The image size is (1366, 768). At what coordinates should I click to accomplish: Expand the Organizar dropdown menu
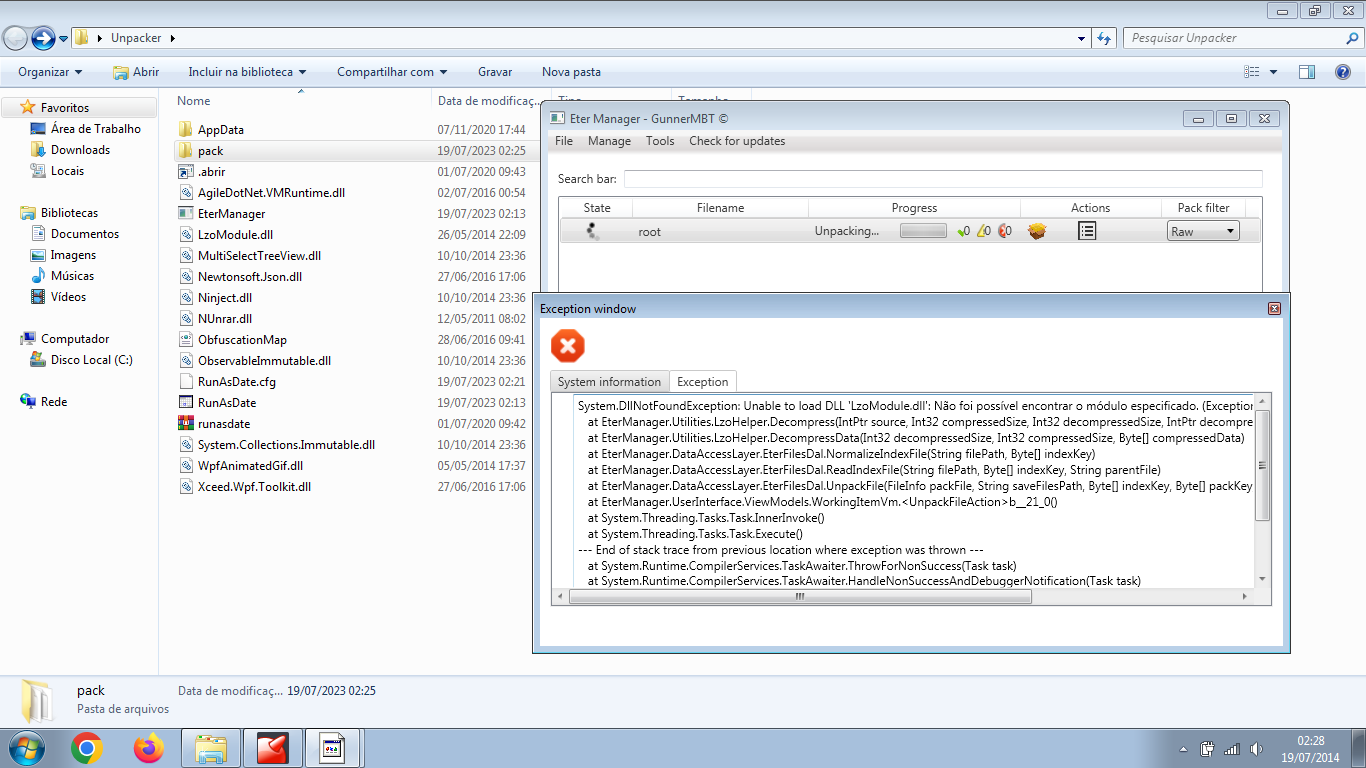[50, 72]
